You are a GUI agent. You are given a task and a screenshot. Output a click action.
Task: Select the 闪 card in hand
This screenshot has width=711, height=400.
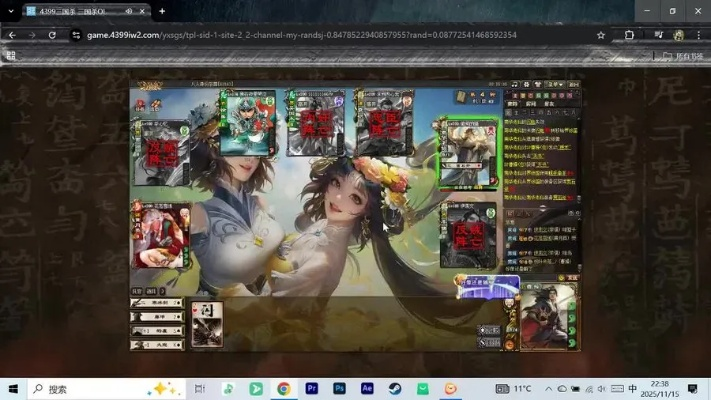tap(207, 325)
